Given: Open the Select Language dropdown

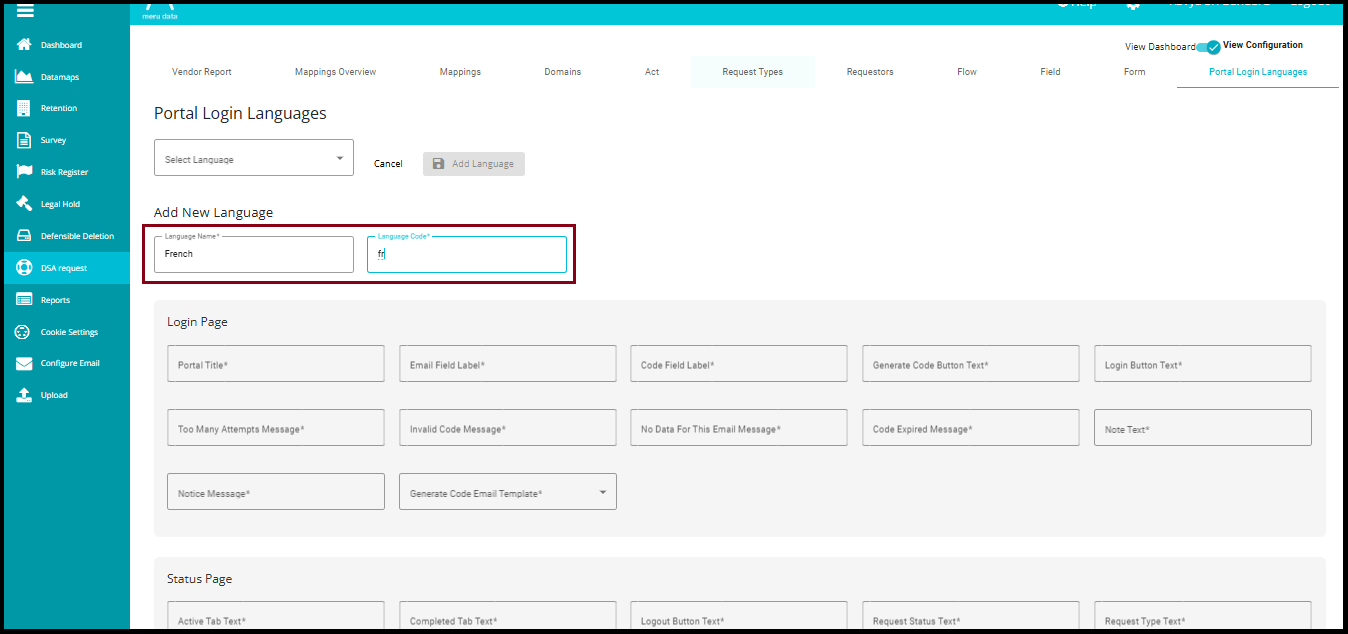Looking at the screenshot, I should 253,158.
